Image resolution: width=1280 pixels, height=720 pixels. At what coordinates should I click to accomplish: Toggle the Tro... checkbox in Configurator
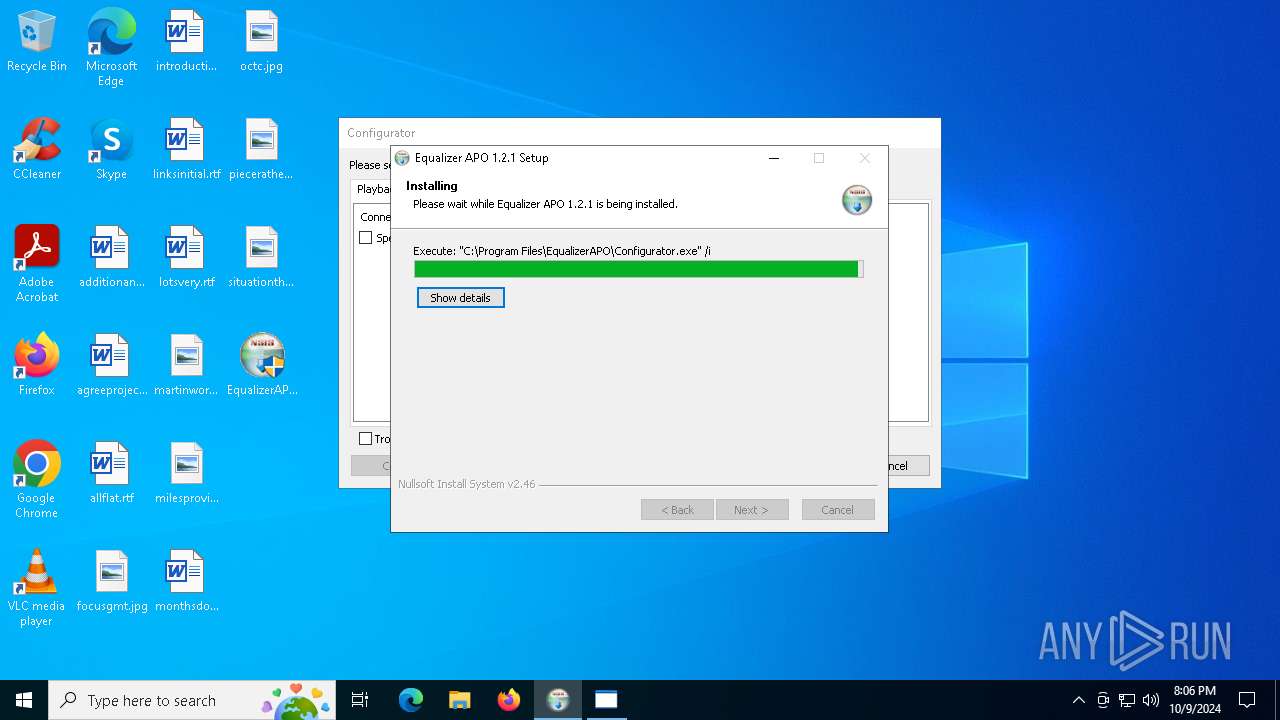[366, 439]
